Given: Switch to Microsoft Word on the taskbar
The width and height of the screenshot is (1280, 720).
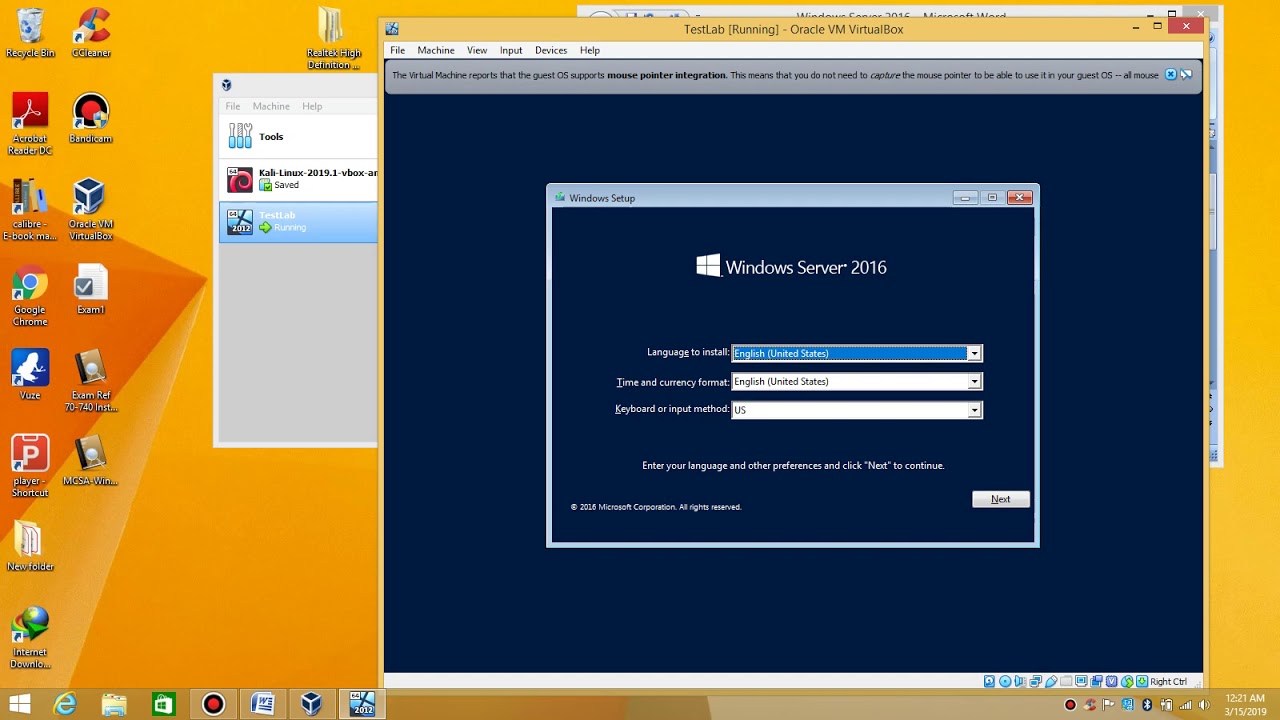Looking at the screenshot, I should 262,704.
